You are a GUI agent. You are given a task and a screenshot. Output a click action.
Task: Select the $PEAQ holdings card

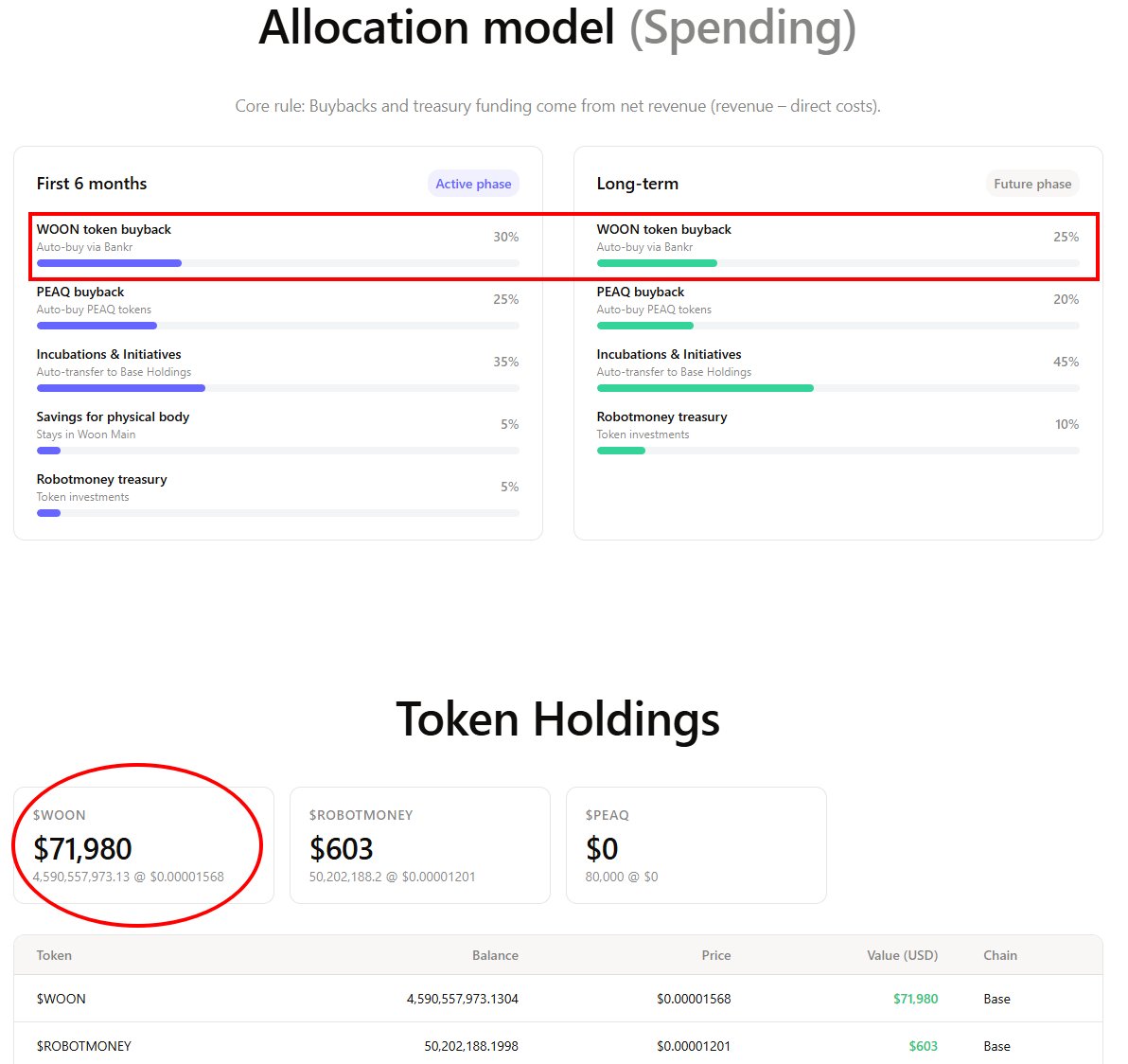coord(696,844)
